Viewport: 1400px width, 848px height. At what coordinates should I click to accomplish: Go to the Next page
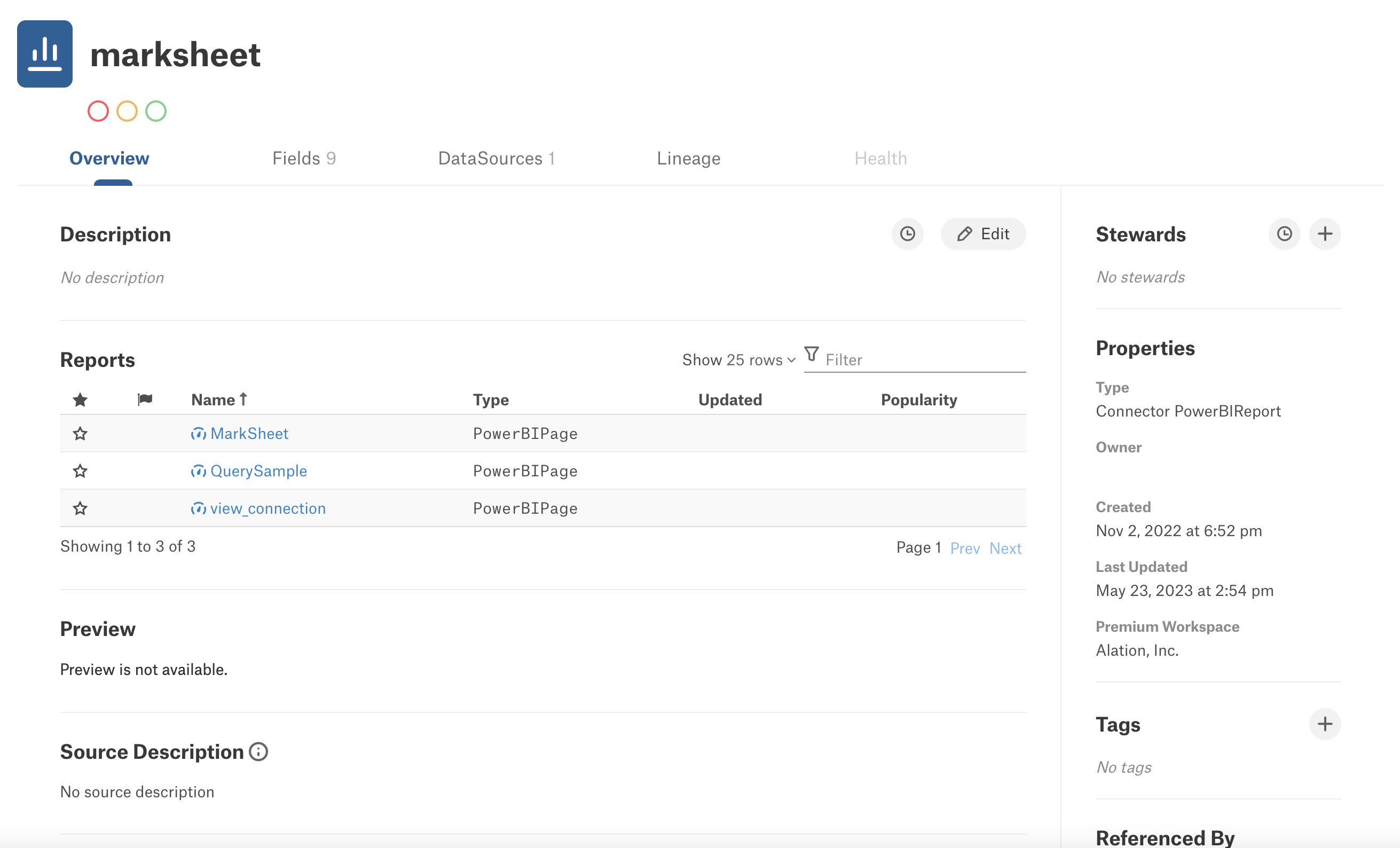click(x=1005, y=548)
